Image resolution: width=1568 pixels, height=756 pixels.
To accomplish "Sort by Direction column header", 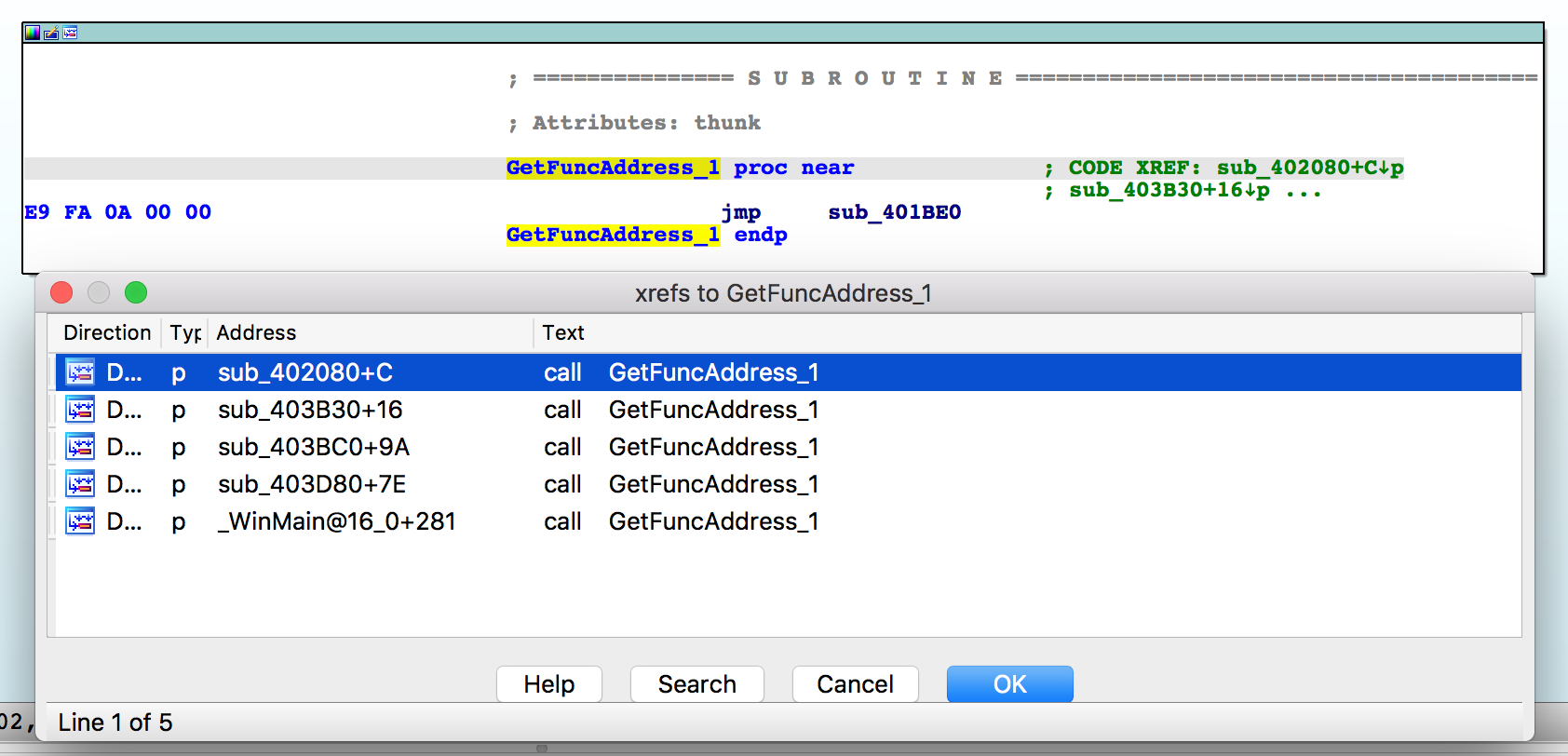I will coord(107,332).
